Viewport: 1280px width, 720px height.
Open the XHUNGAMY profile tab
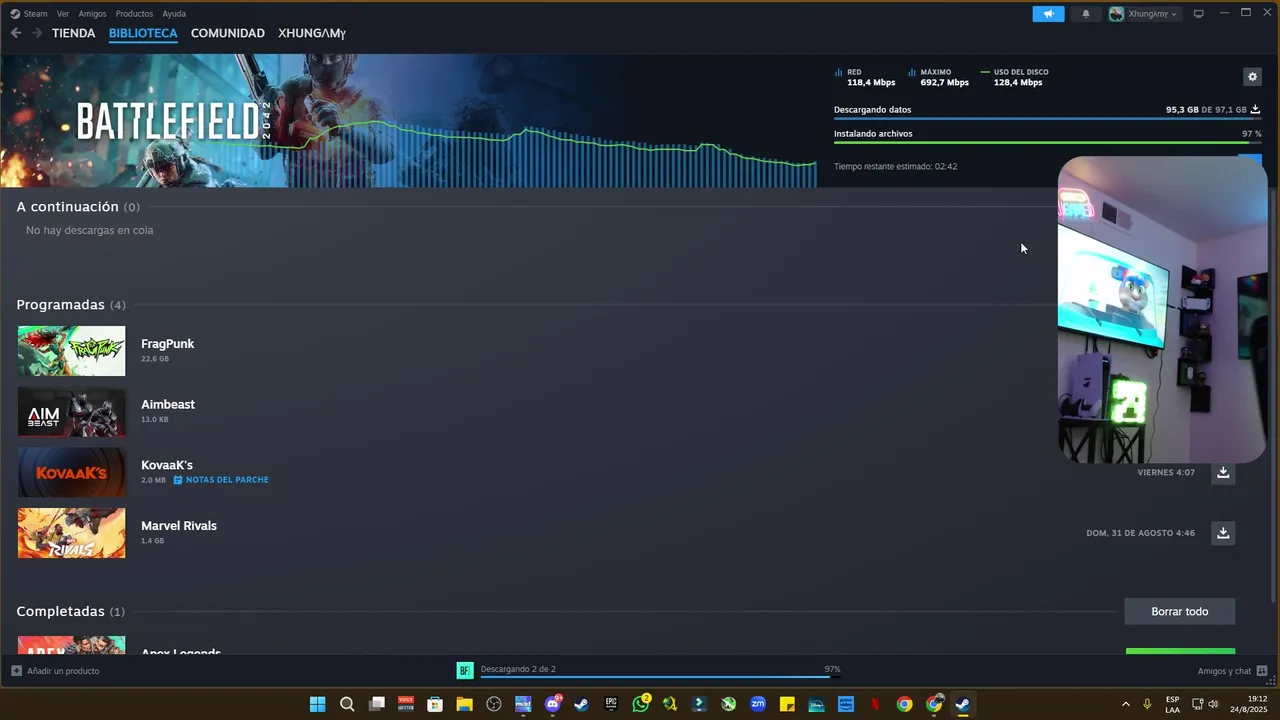[312, 33]
